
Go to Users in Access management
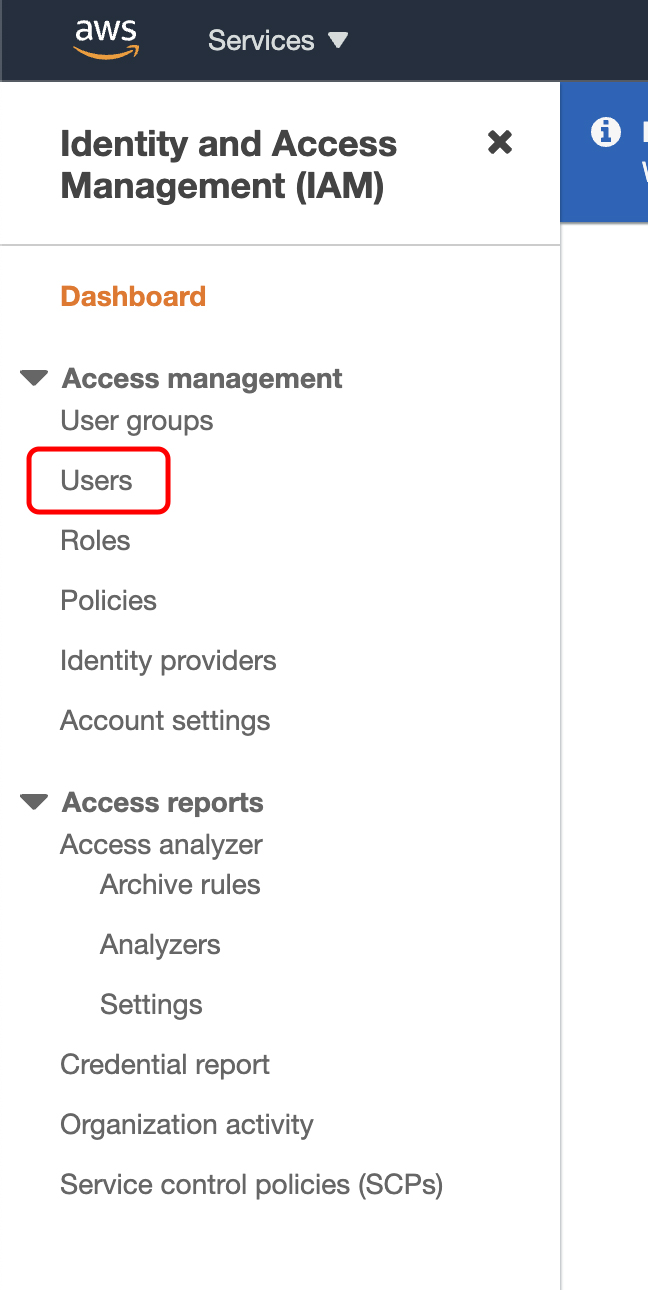click(96, 481)
